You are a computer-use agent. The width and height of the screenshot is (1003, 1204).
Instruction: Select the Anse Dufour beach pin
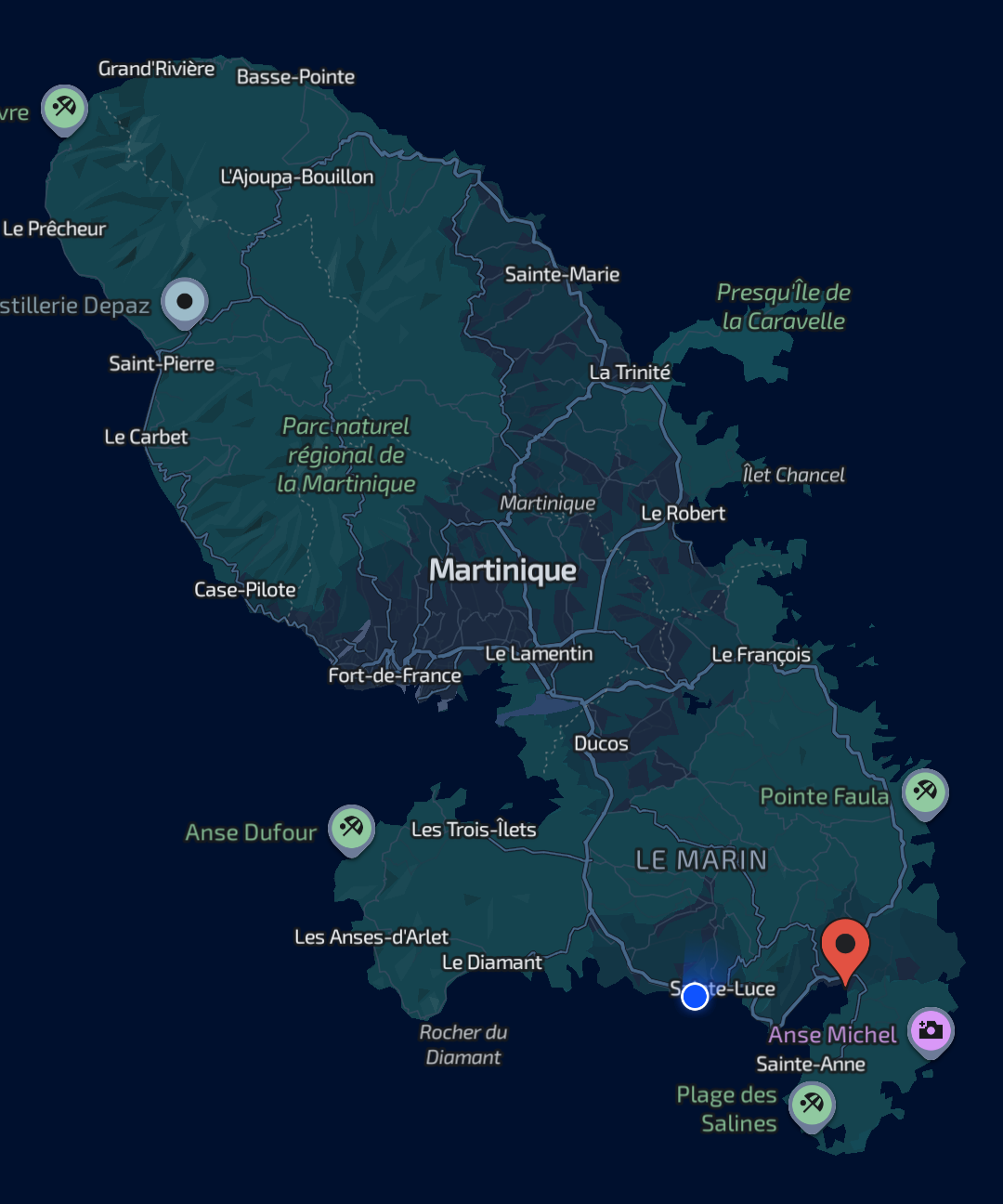click(x=352, y=827)
